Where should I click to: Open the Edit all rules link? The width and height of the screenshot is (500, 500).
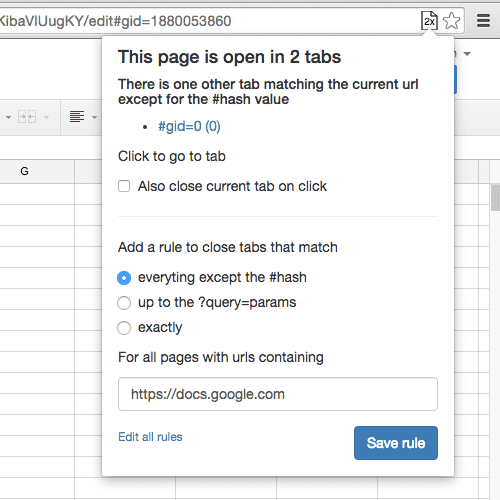coord(150,437)
